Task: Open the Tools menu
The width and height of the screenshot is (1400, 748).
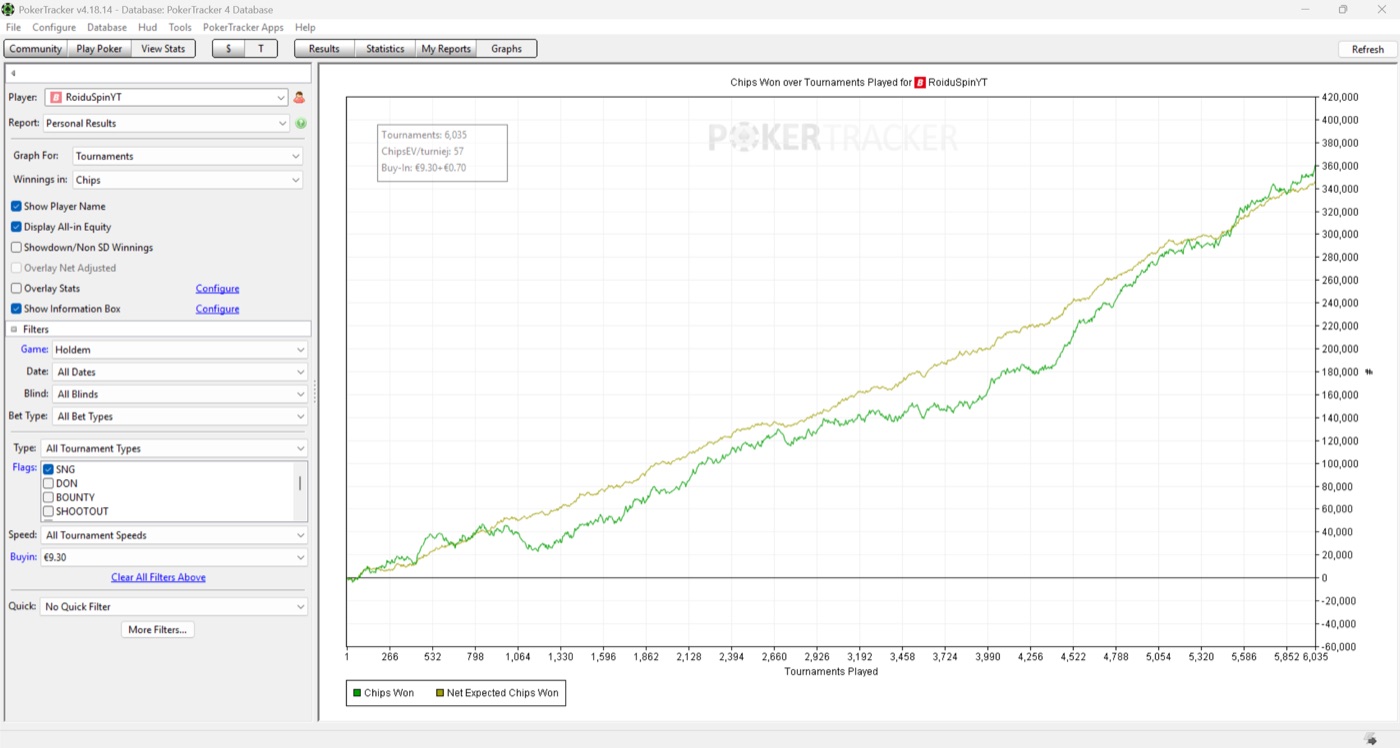Action: pos(180,27)
